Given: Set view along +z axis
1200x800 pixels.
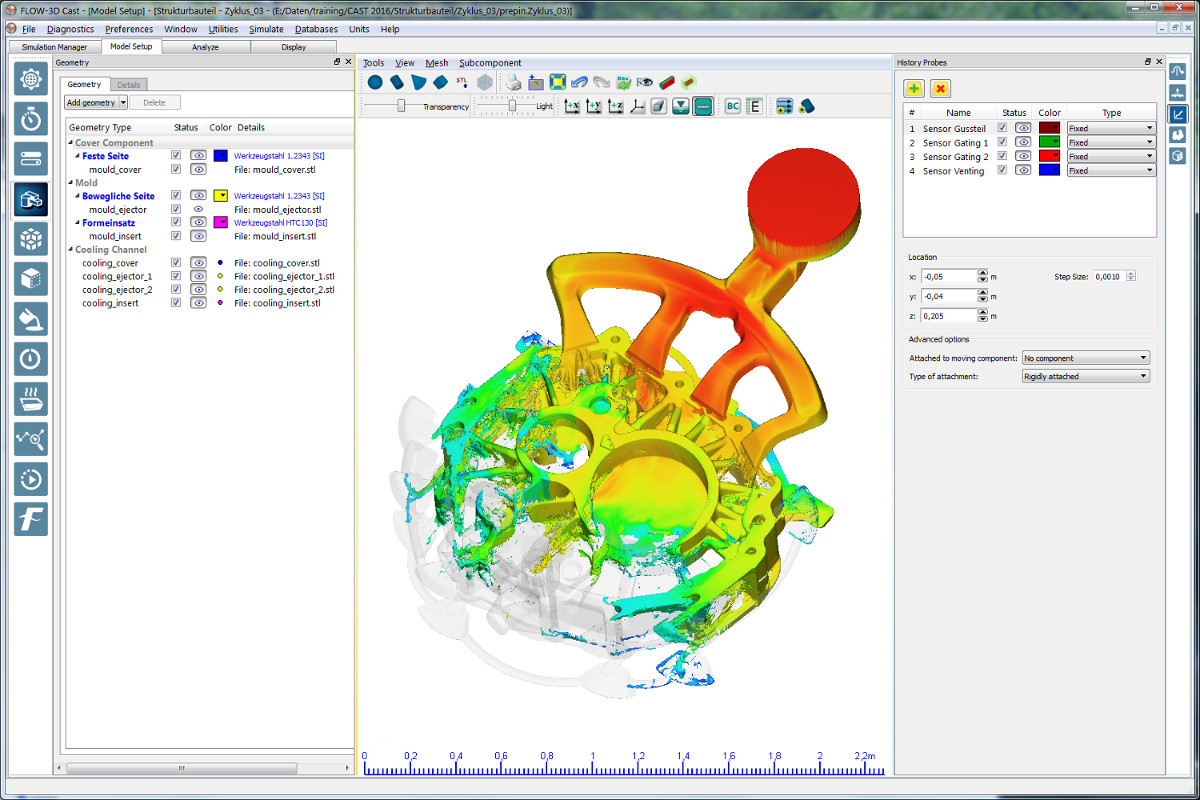Looking at the screenshot, I should [616, 106].
